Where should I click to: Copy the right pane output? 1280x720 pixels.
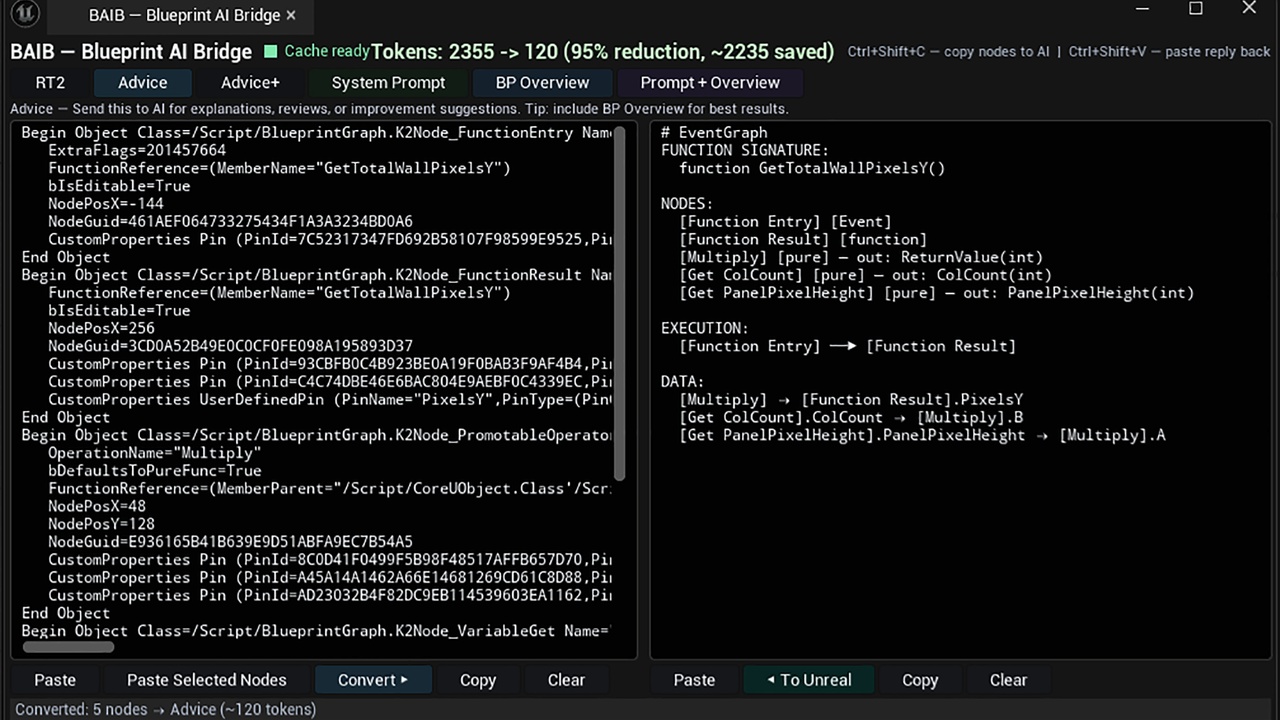tap(920, 680)
